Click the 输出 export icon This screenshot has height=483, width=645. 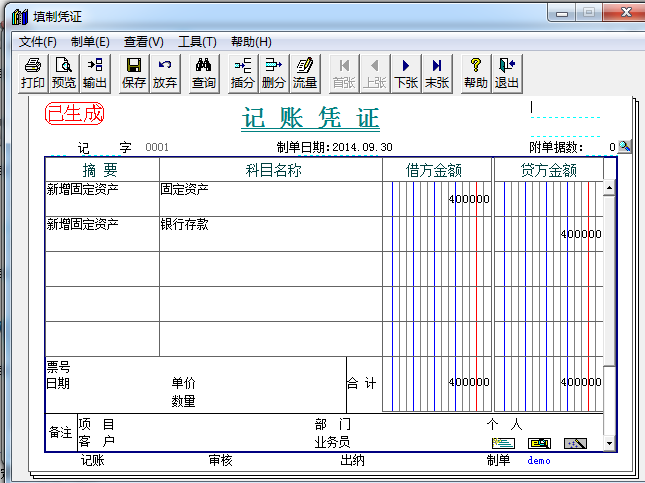(x=95, y=73)
